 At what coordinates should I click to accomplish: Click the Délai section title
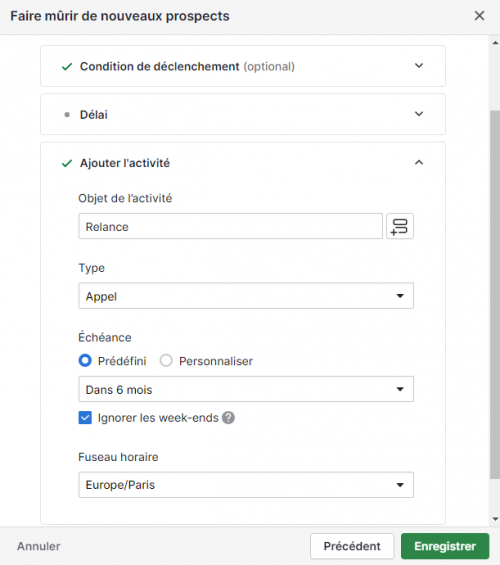94,115
